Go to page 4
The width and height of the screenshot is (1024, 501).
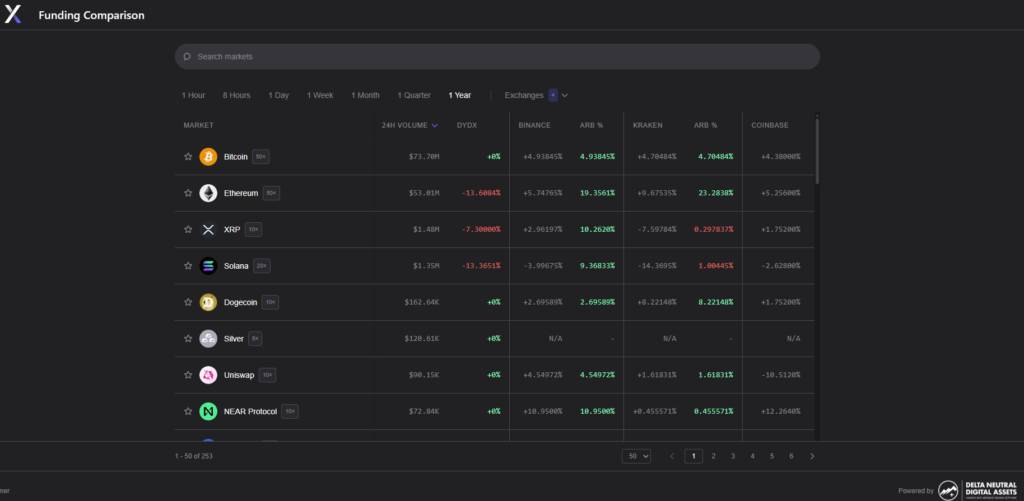pyautogui.click(x=752, y=456)
